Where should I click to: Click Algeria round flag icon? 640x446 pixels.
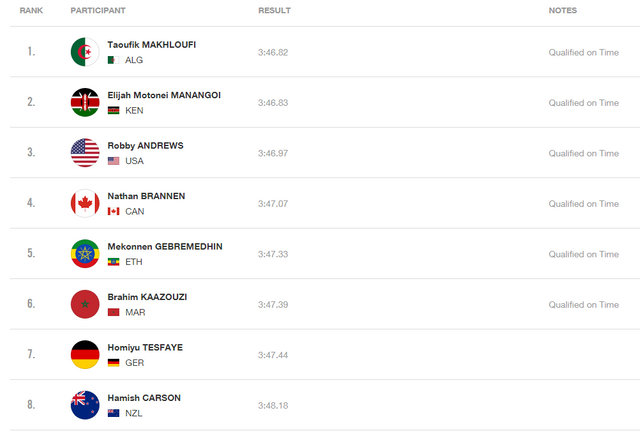click(85, 52)
